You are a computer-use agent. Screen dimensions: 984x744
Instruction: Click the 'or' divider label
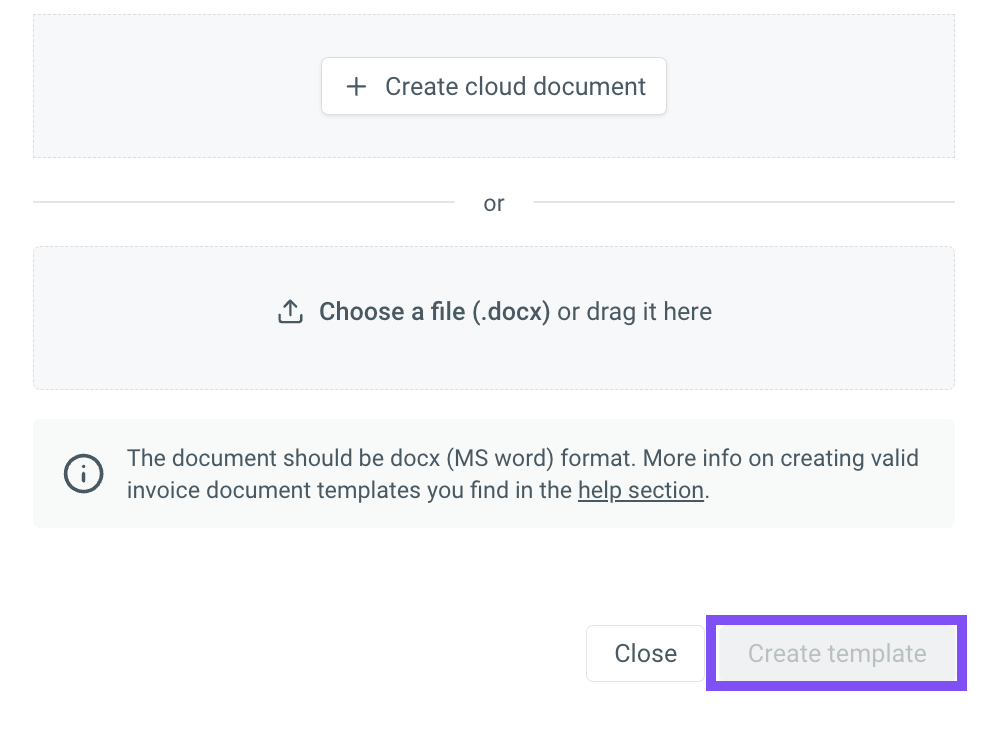(494, 203)
